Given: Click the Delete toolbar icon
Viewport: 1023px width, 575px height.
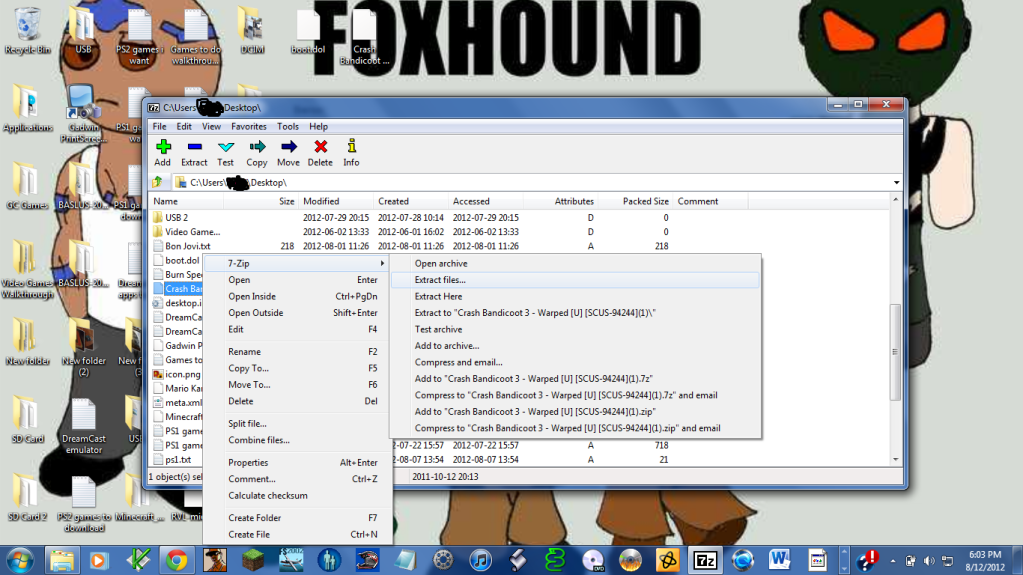Looking at the screenshot, I should pos(320,153).
